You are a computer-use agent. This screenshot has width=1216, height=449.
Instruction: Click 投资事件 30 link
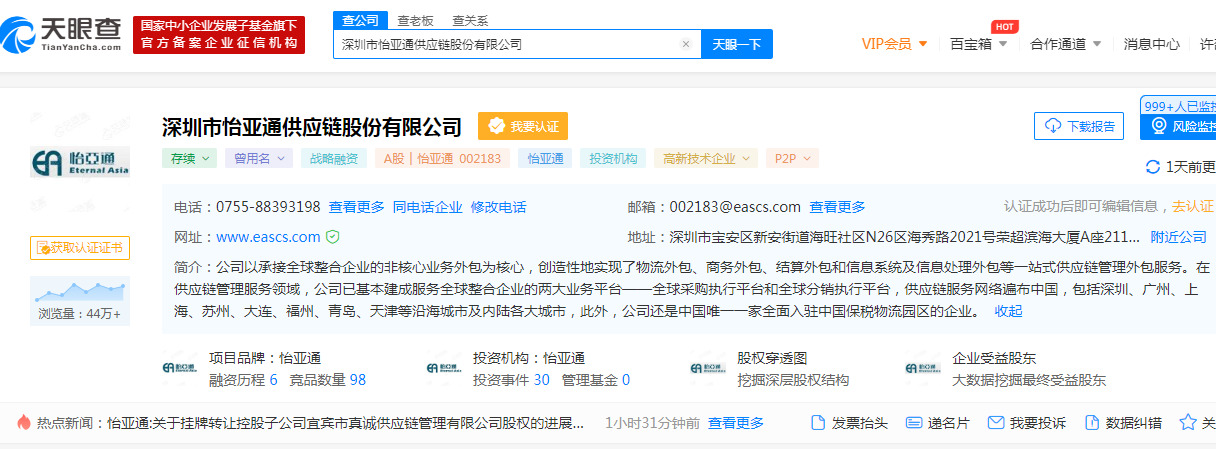pos(511,380)
